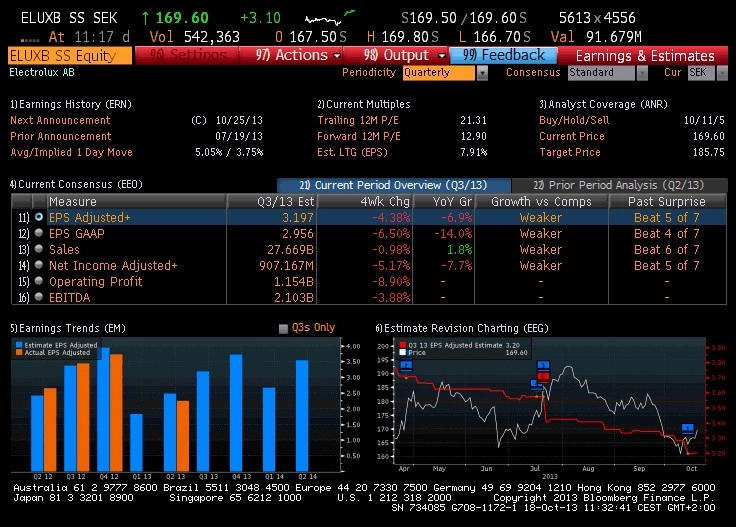Click the Standard consensus field

point(601,73)
